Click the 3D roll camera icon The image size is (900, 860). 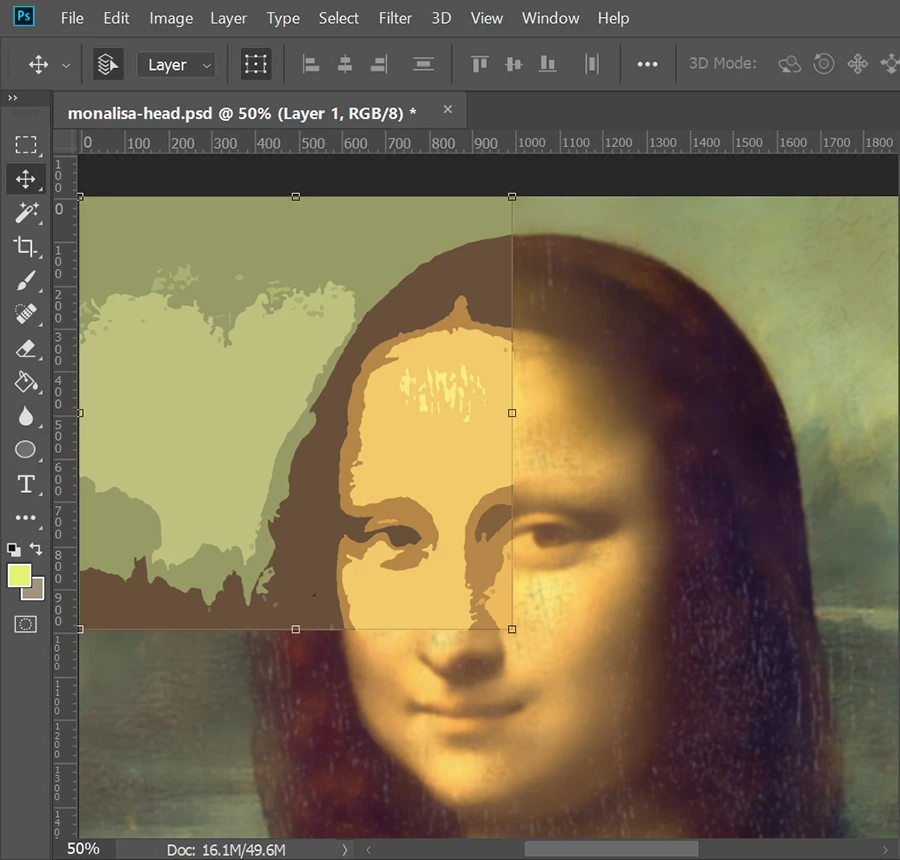coord(824,64)
